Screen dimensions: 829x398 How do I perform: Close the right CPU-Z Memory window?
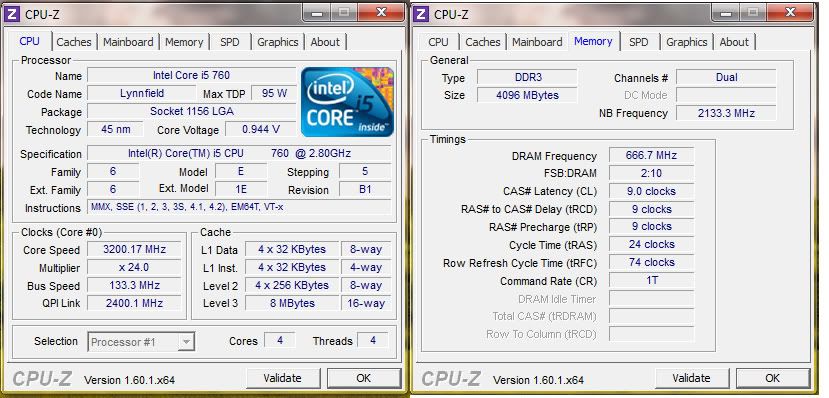click(790, 12)
